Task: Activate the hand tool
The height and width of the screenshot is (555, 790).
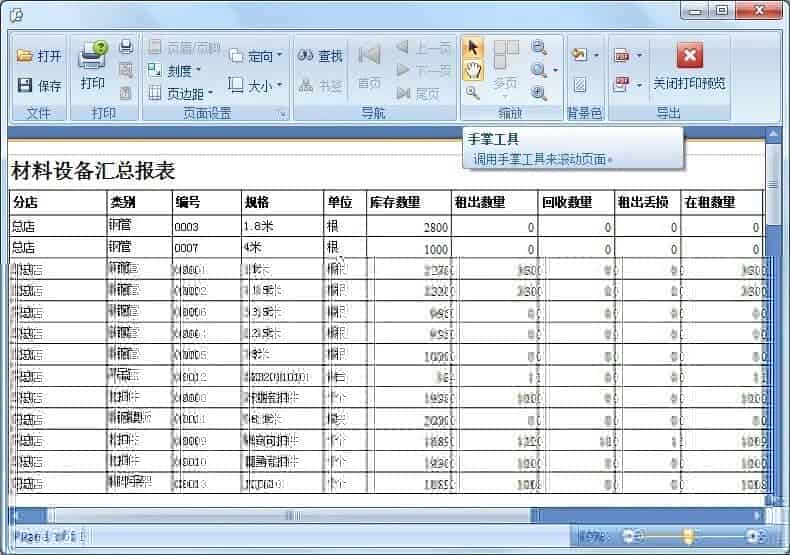Action: (x=473, y=71)
